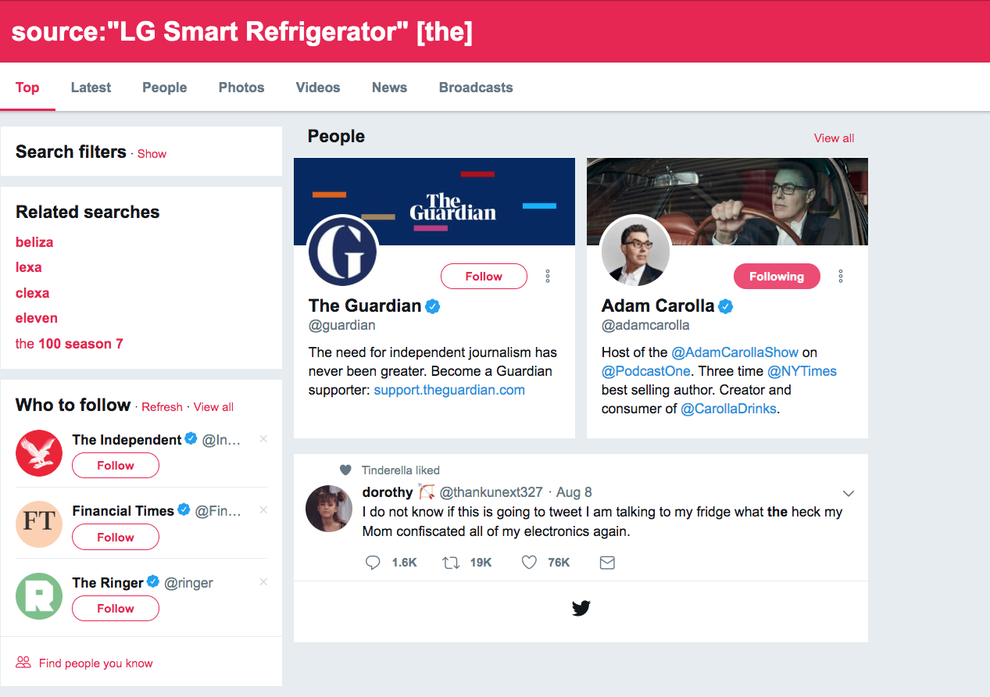Open the support.theguardian.com link
990x697 pixels.
click(x=448, y=390)
